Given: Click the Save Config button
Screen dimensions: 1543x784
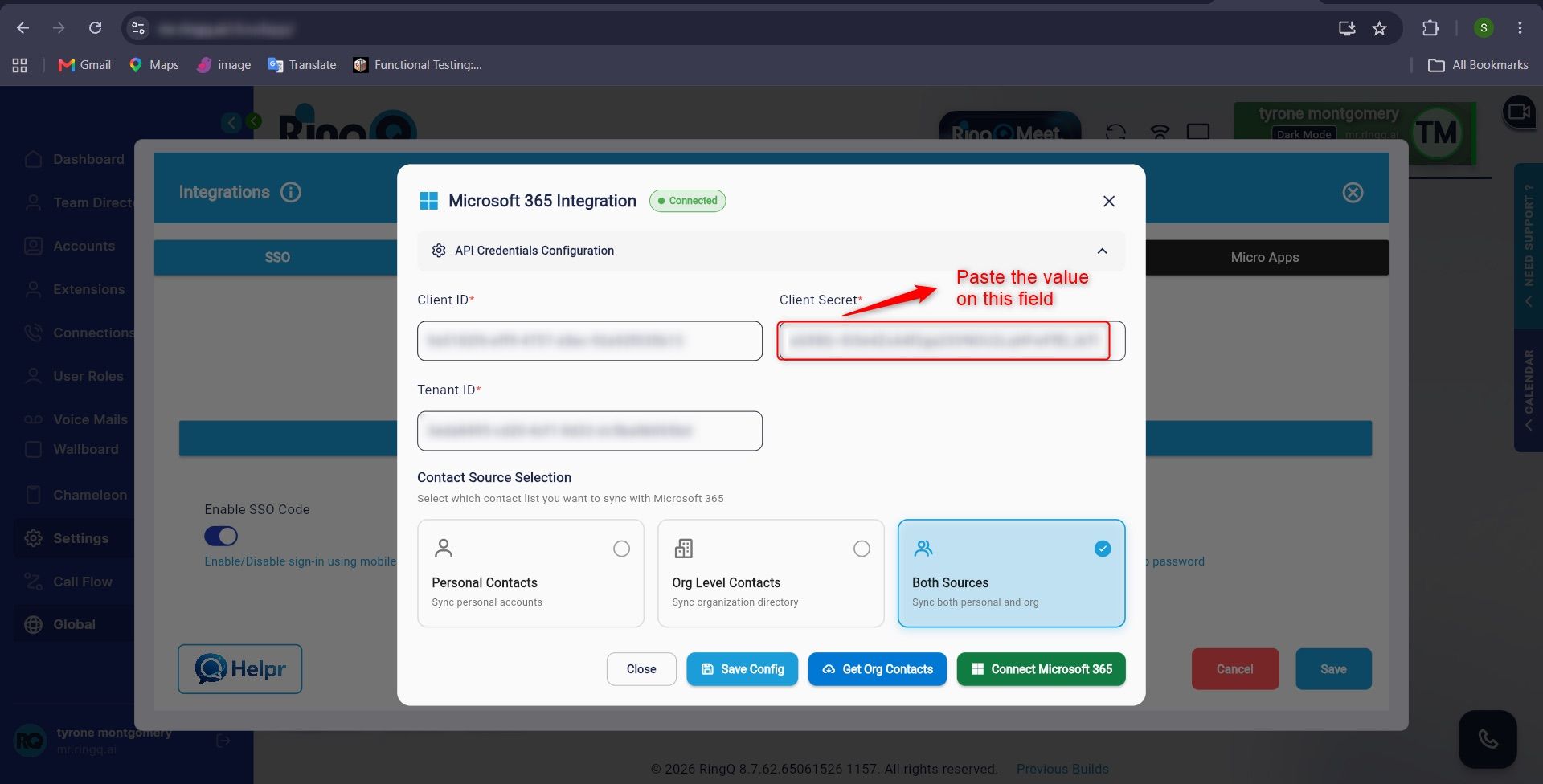Looking at the screenshot, I should (x=743, y=669).
